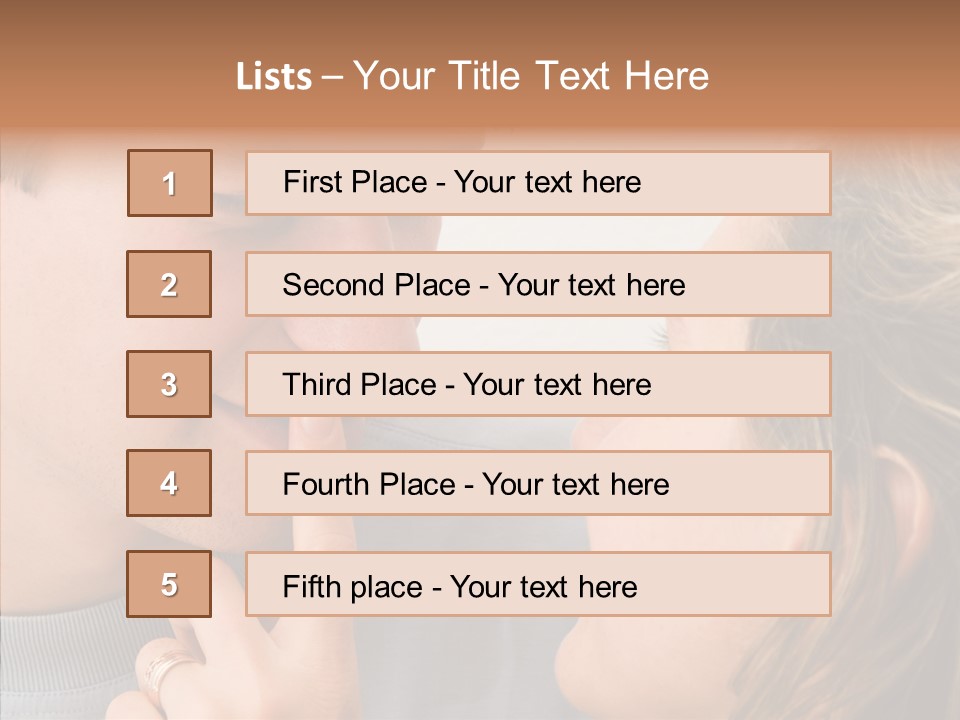960x720 pixels.
Task: Select the number 1 box
Action: pyautogui.click(x=170, y=183)
